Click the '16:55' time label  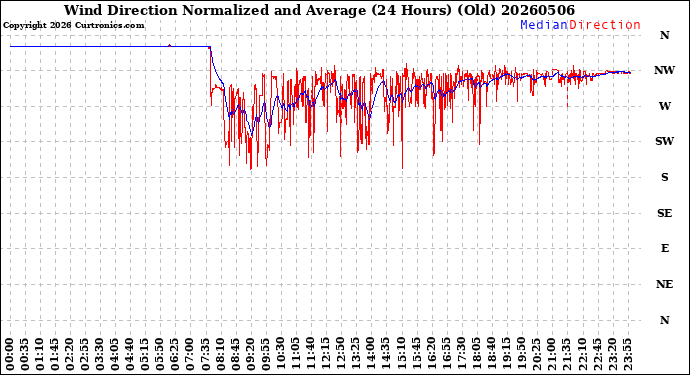pyautogui.click(x=446, y=355)
